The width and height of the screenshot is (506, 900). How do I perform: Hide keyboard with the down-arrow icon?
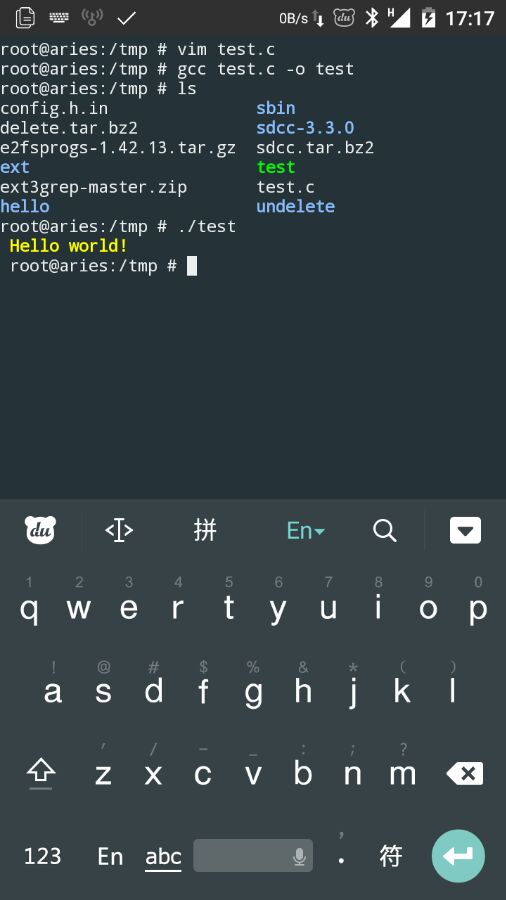[x=465, y=530]
